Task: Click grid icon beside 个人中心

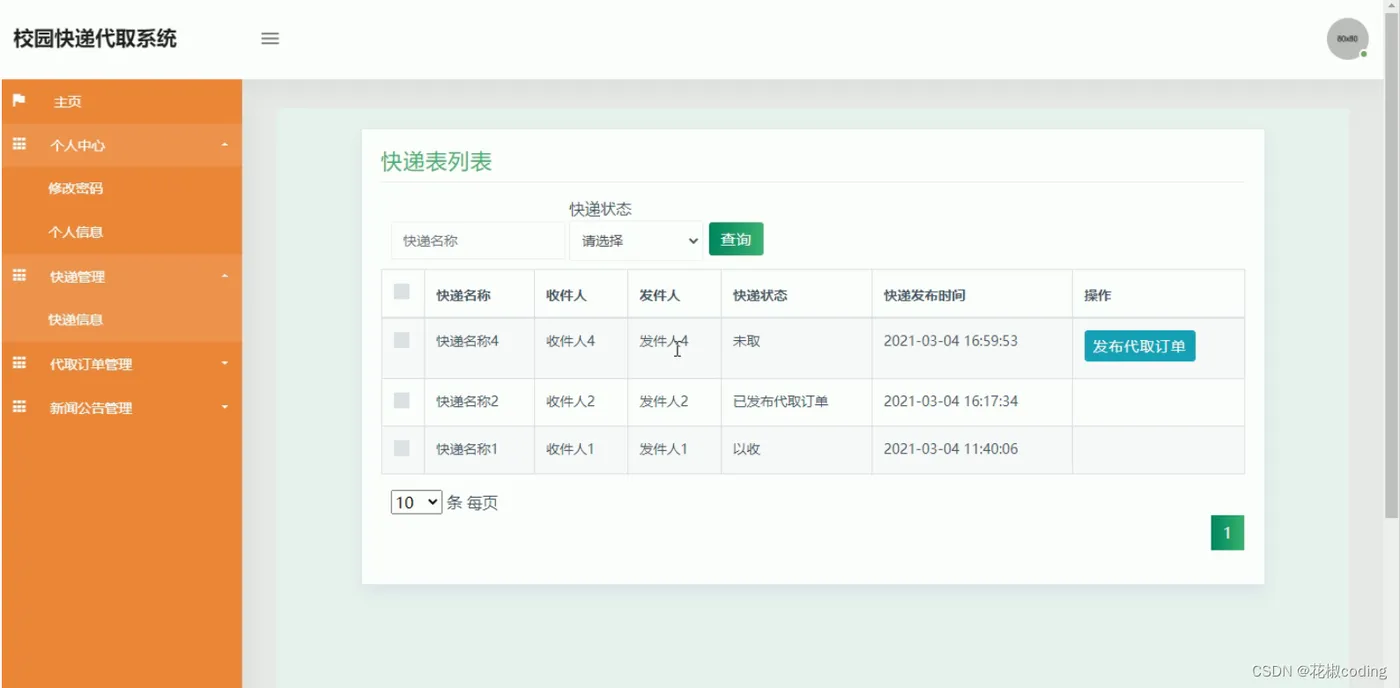Action: click(x=19, y=145)
